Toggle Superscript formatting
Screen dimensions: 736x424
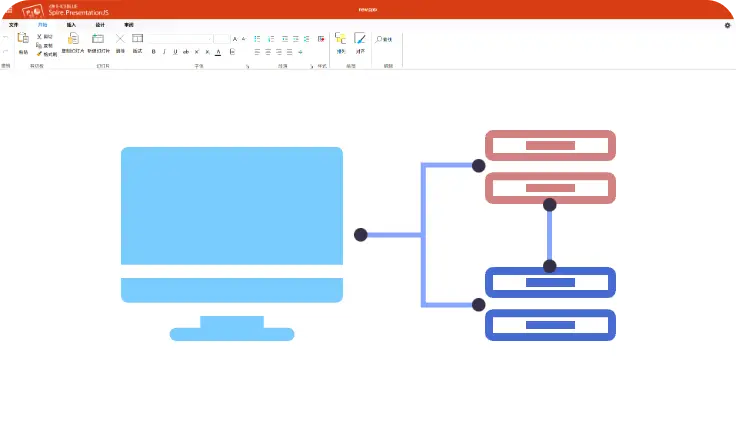click(x=197, y=52)
